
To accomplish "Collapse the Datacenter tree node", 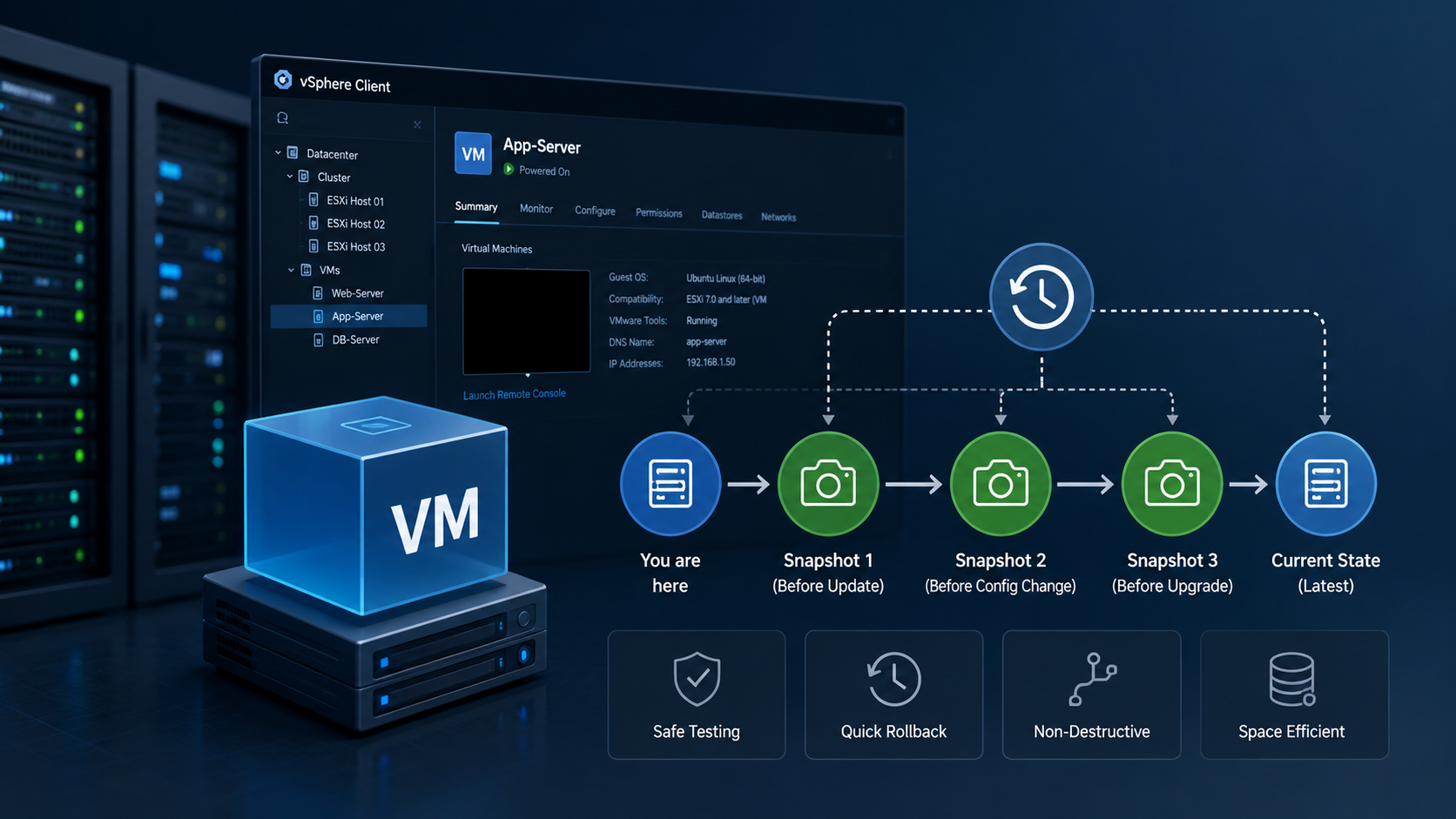I will [x=278, y=152].
